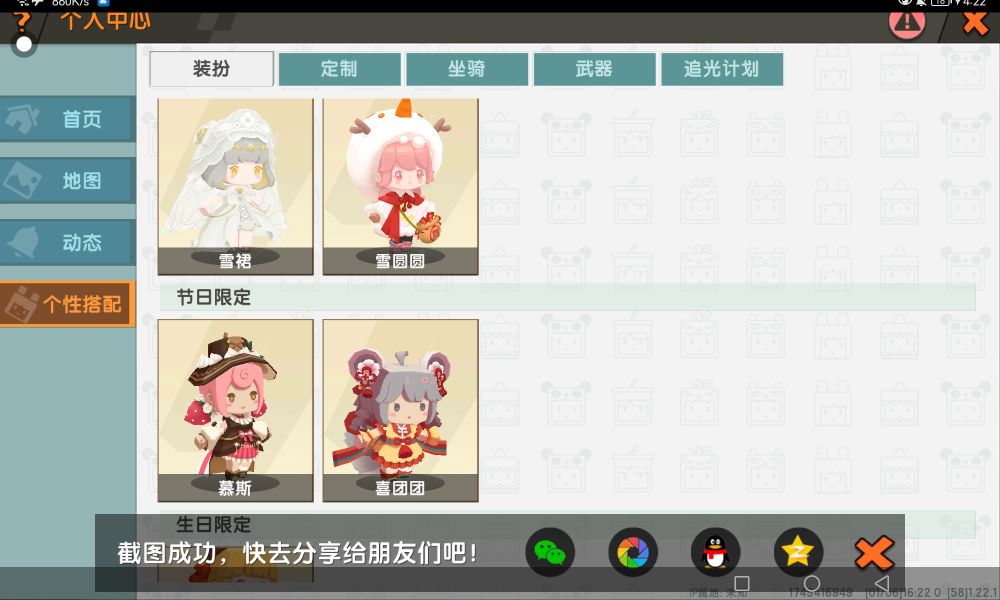Share screenshot via WeChat icon
This screenshot has height=600, width=1000.
pos(550,552)
